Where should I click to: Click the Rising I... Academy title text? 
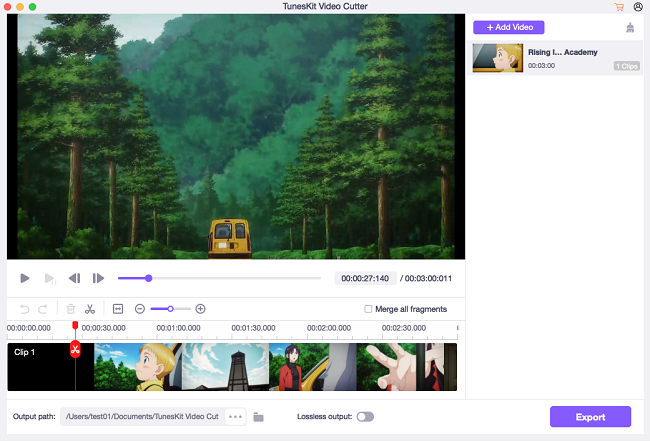(x=563, y=52)
